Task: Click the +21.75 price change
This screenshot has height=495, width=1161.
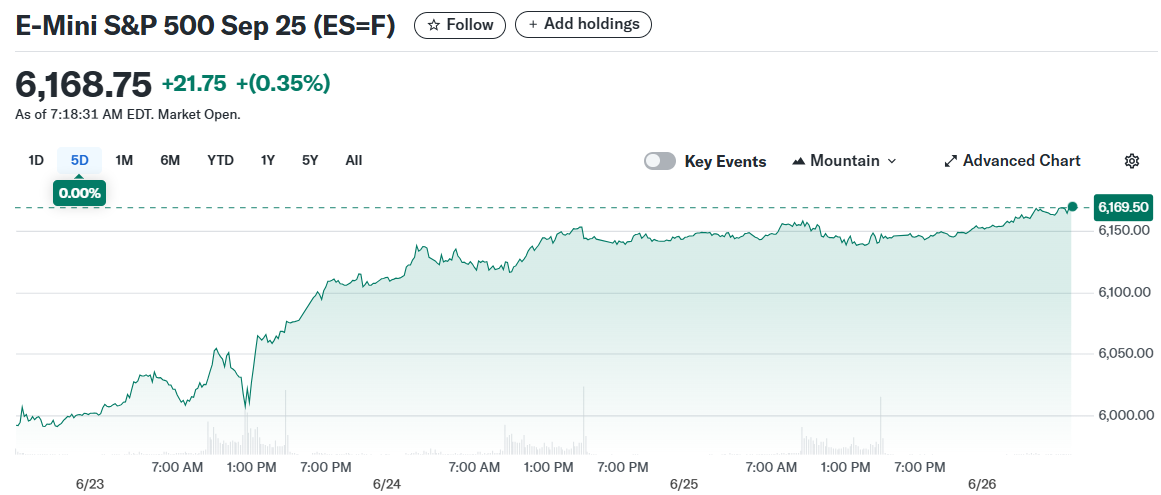Action: click(194, 84)
